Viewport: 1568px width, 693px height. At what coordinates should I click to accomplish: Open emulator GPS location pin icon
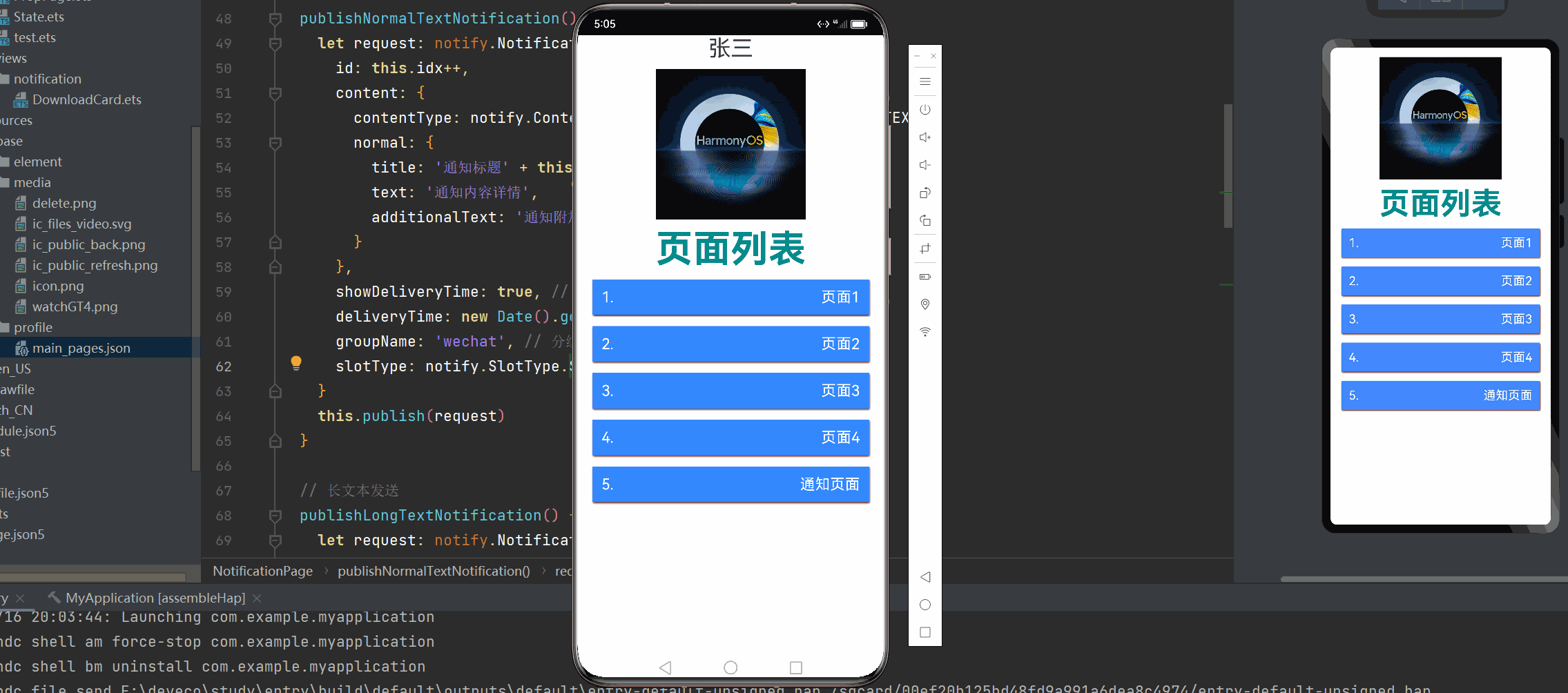pyautogui.click(x=925, y=304)
